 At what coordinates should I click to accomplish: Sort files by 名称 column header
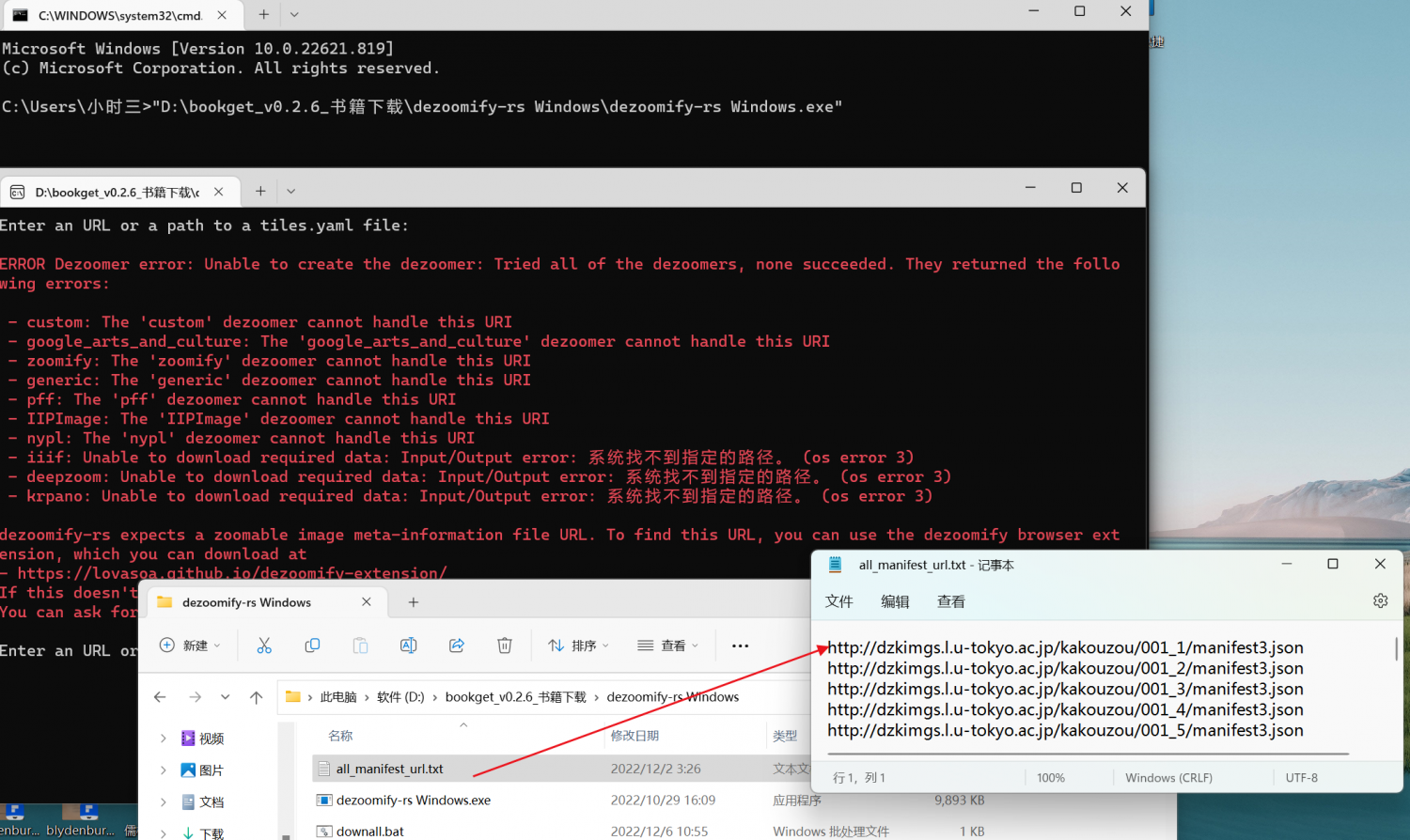(340, 736)
